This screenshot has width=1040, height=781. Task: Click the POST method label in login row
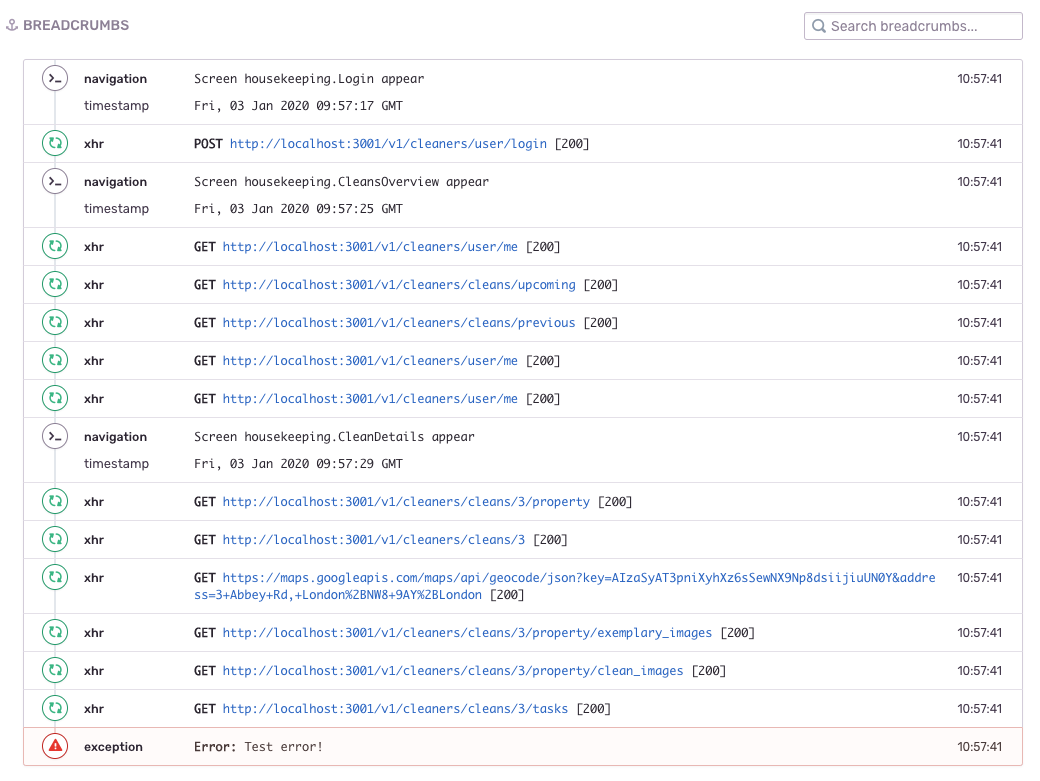tap(208, 144)
